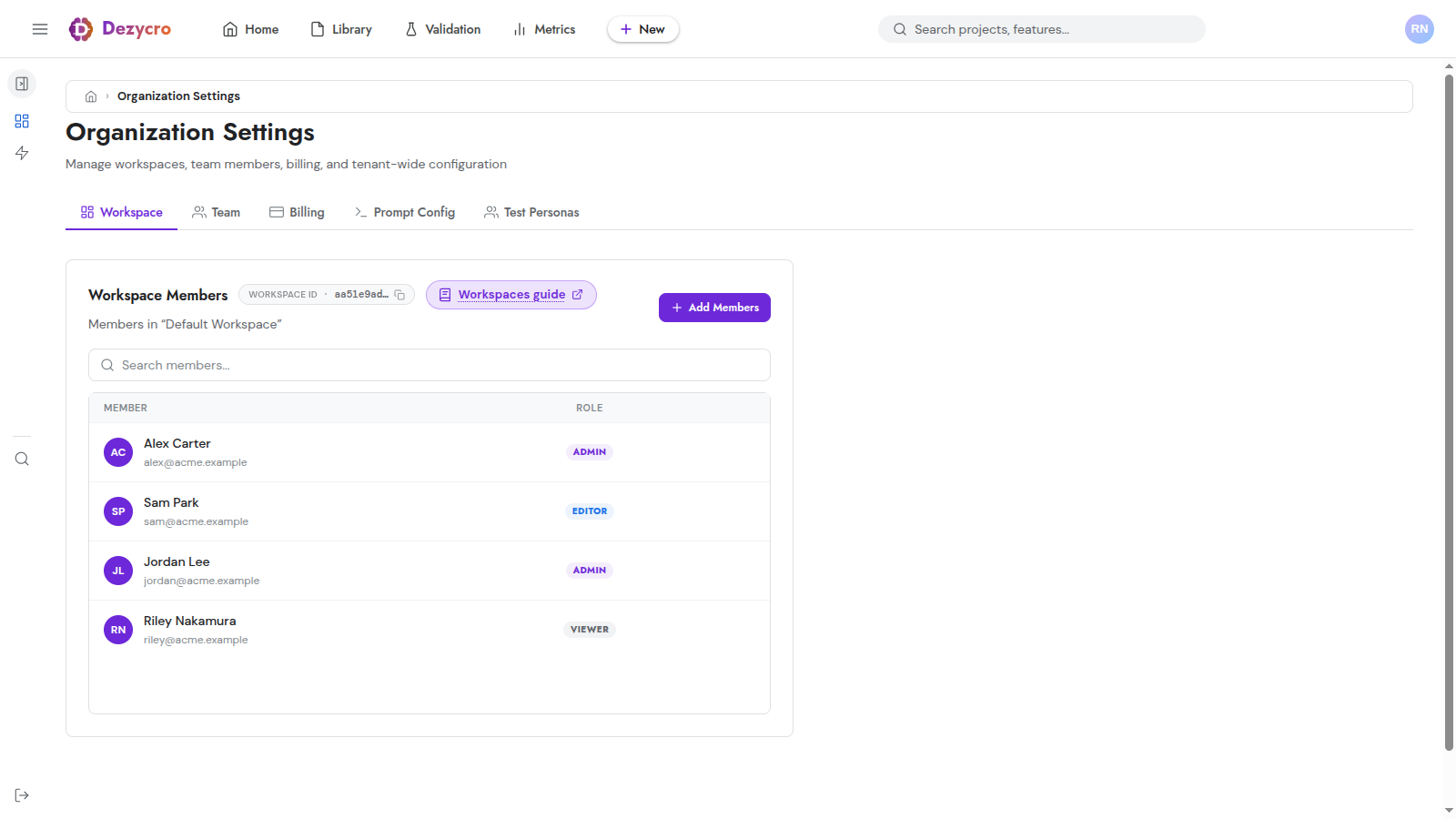Click the sidebar search icon

[22, 459]
